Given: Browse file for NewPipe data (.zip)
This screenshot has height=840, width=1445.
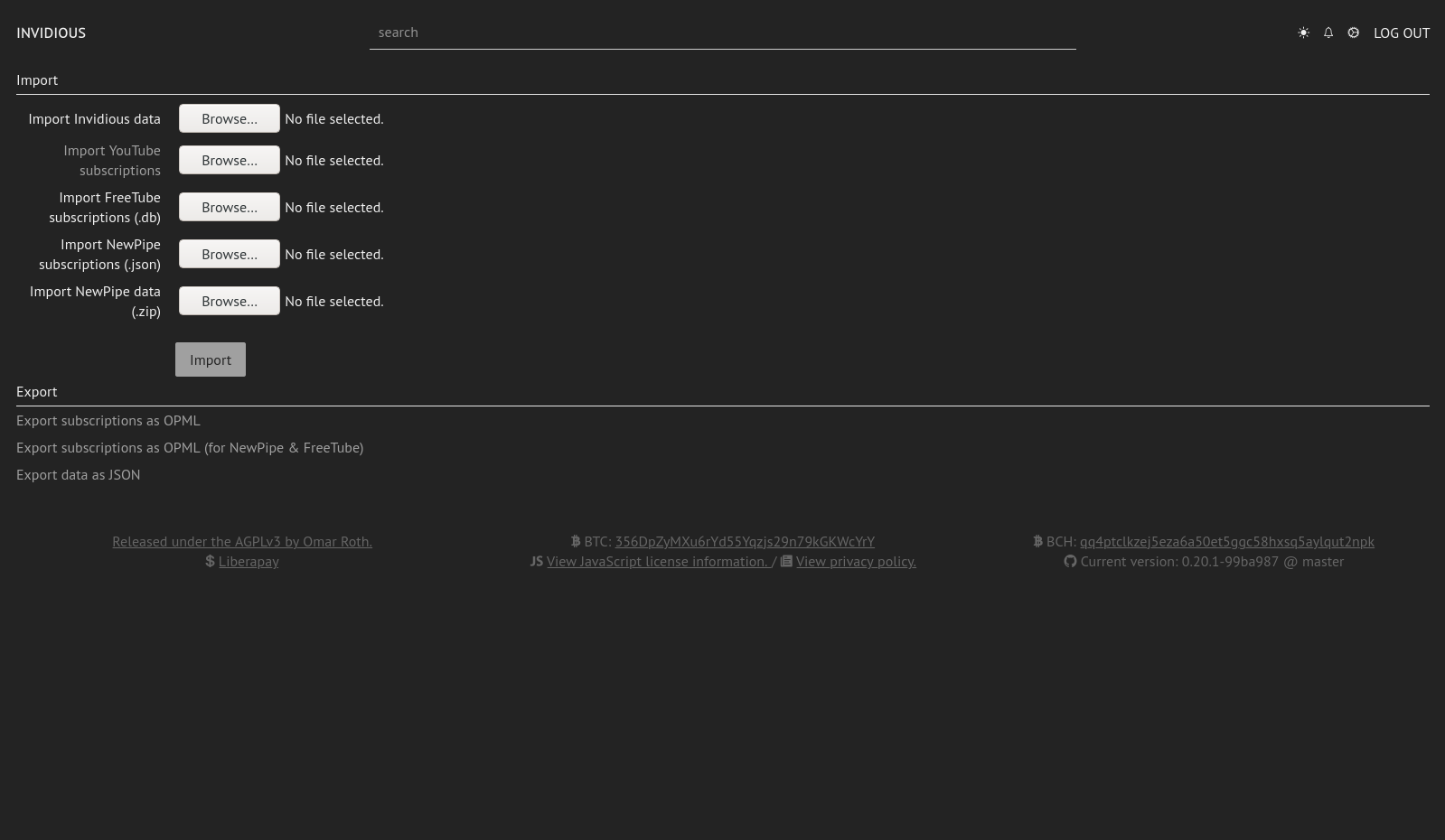Looking at the screenshot, I should pos(230,301).
